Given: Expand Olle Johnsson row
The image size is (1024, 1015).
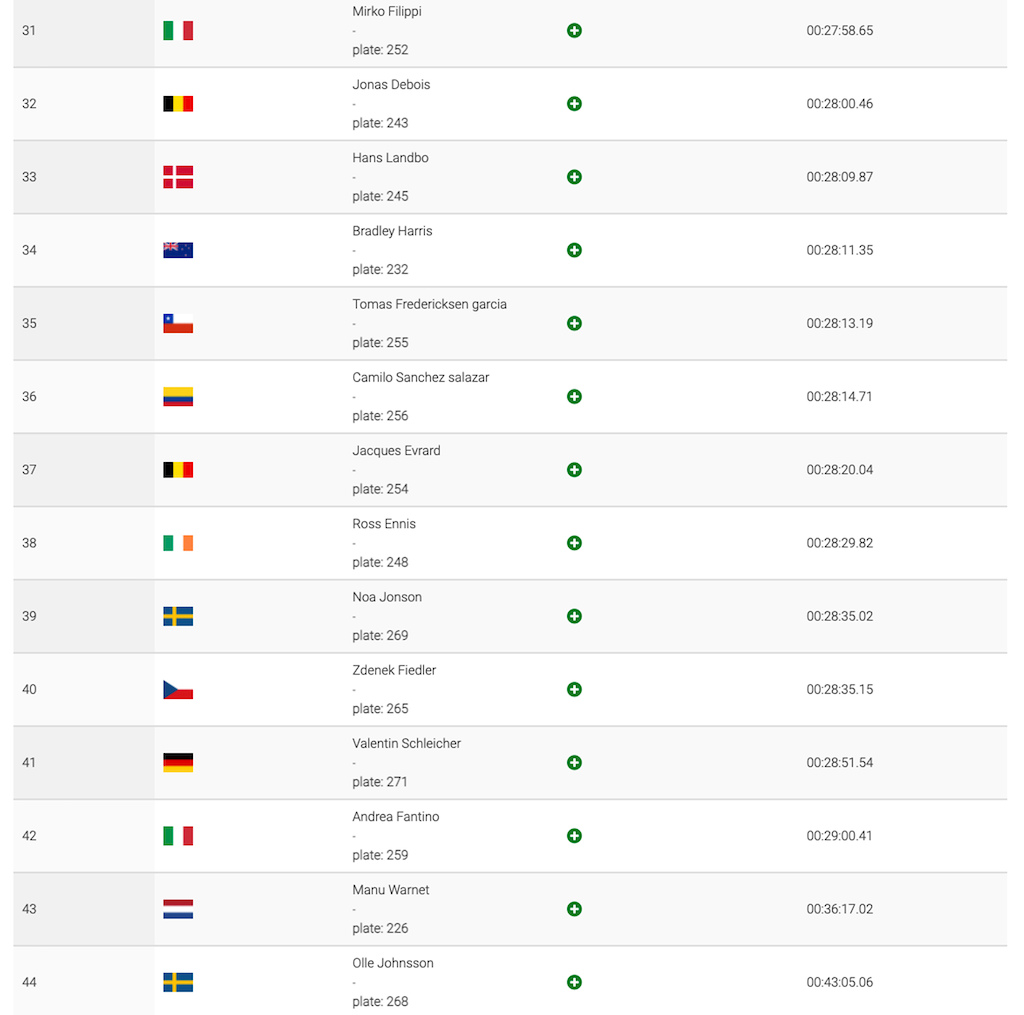Looking at the screenshot, I should 574,982.
